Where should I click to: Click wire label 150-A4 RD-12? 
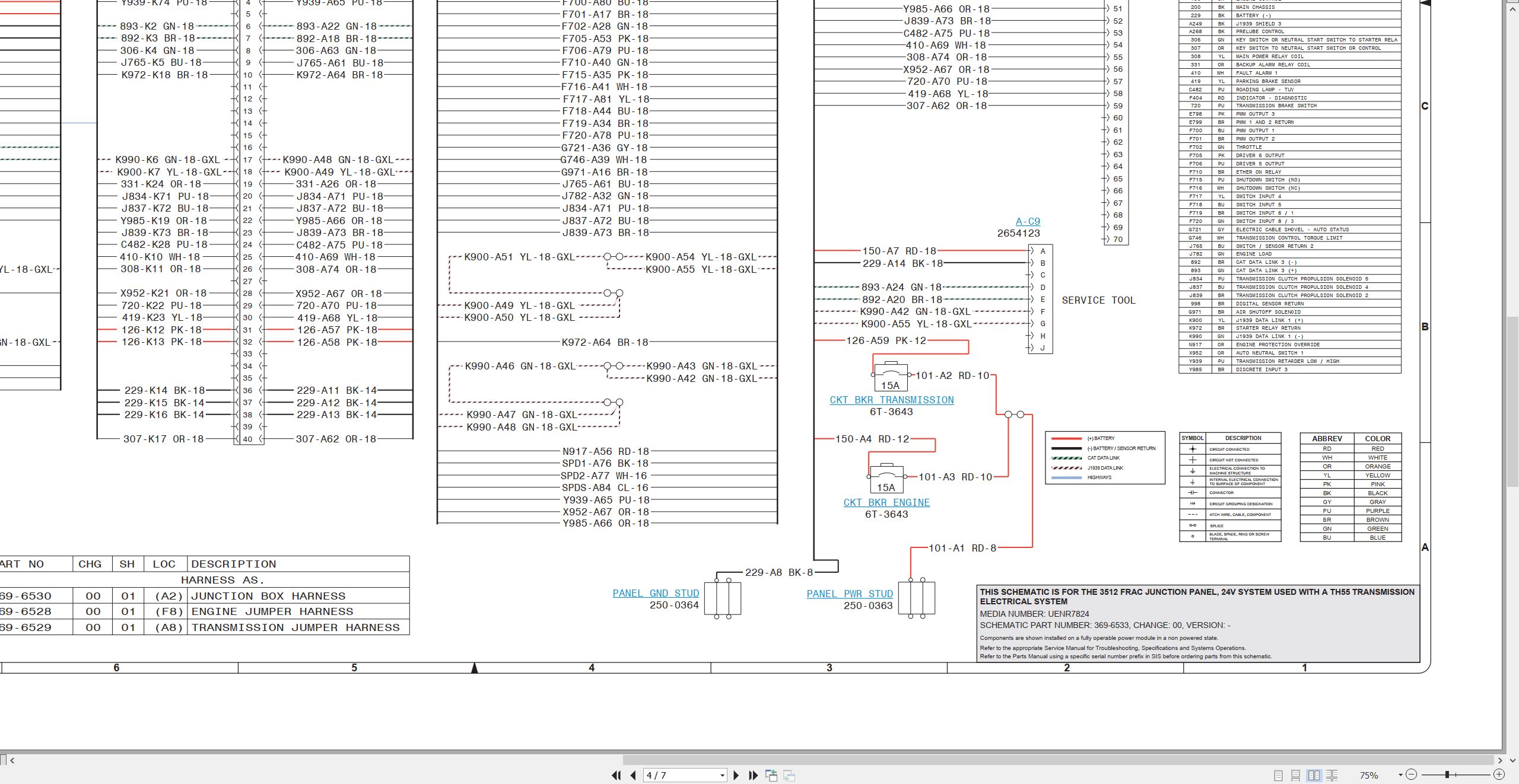(x=872, y=439)
